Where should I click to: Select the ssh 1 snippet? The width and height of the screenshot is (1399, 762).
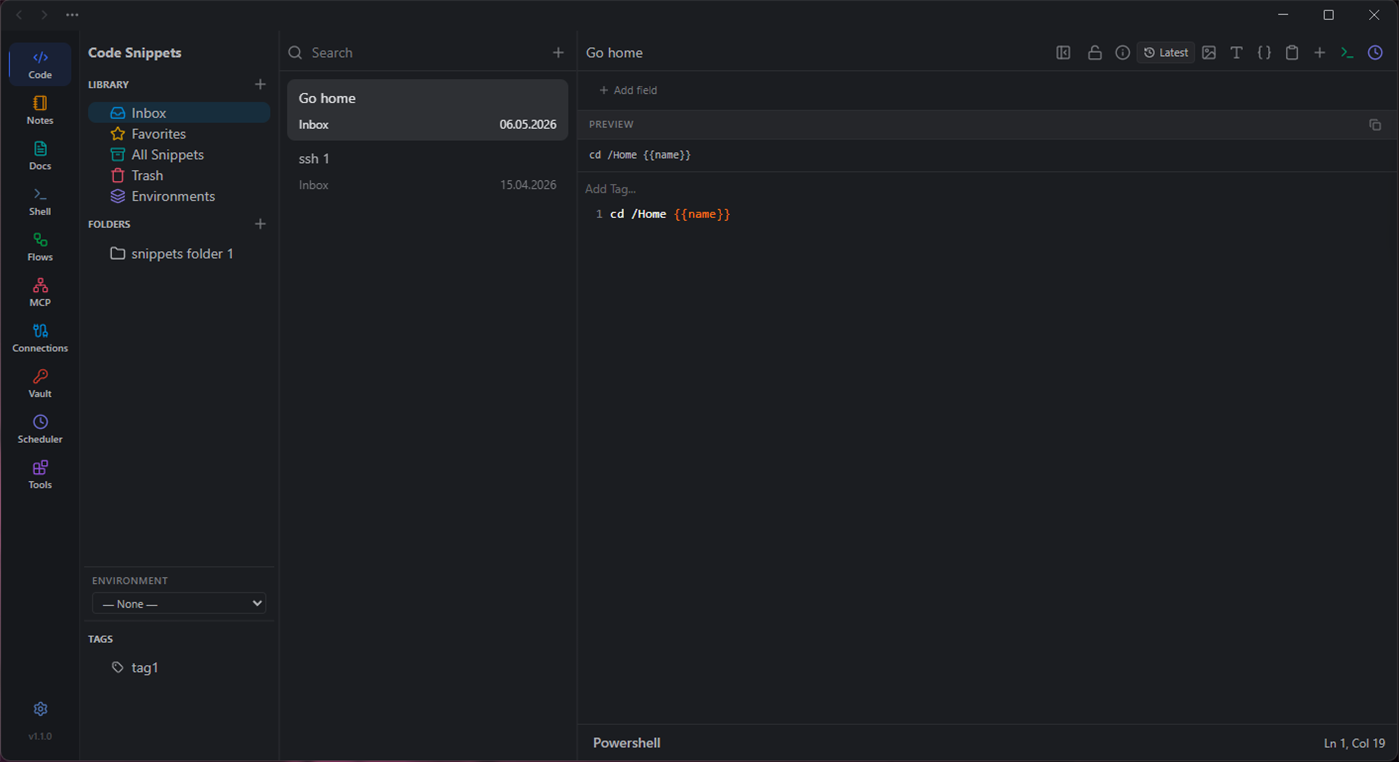[x=427, y=171]
